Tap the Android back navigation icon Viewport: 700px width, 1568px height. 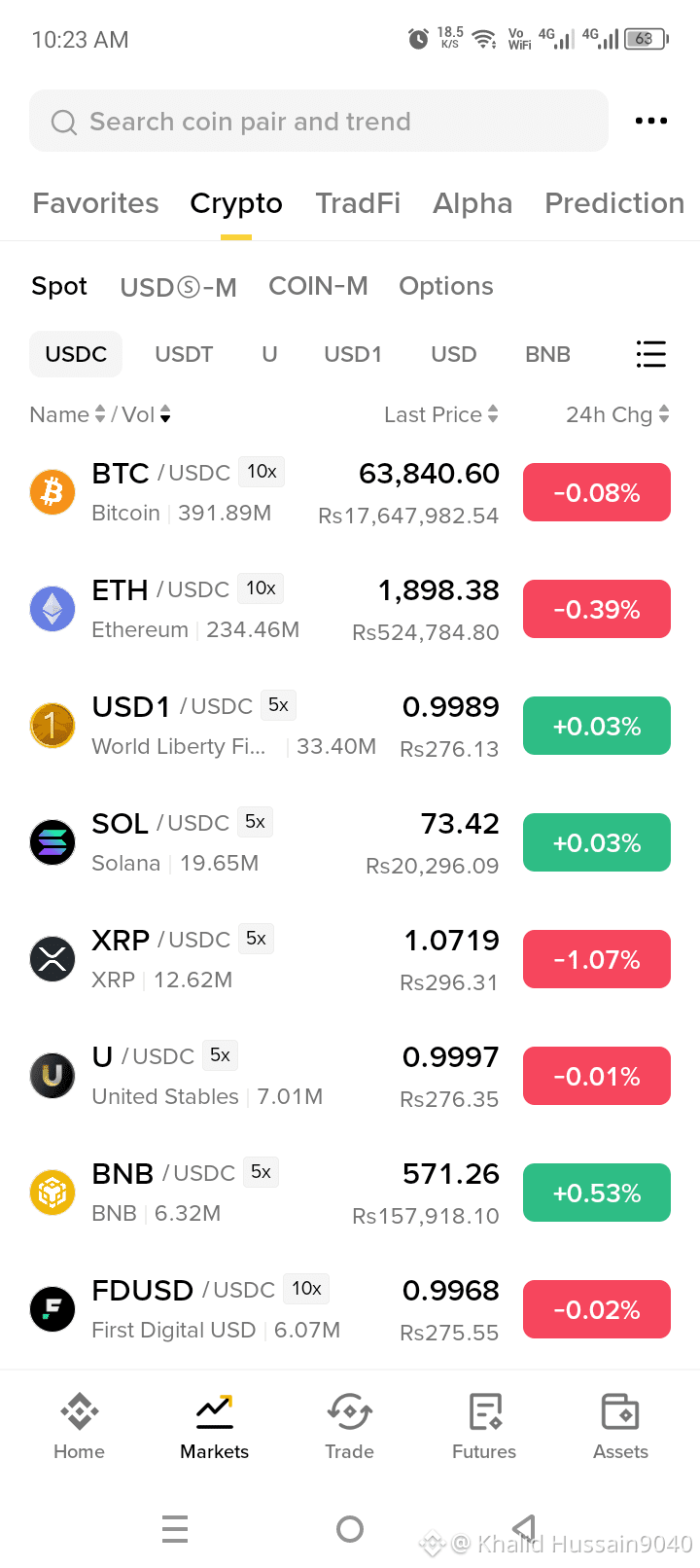[x=525, y=1528]
